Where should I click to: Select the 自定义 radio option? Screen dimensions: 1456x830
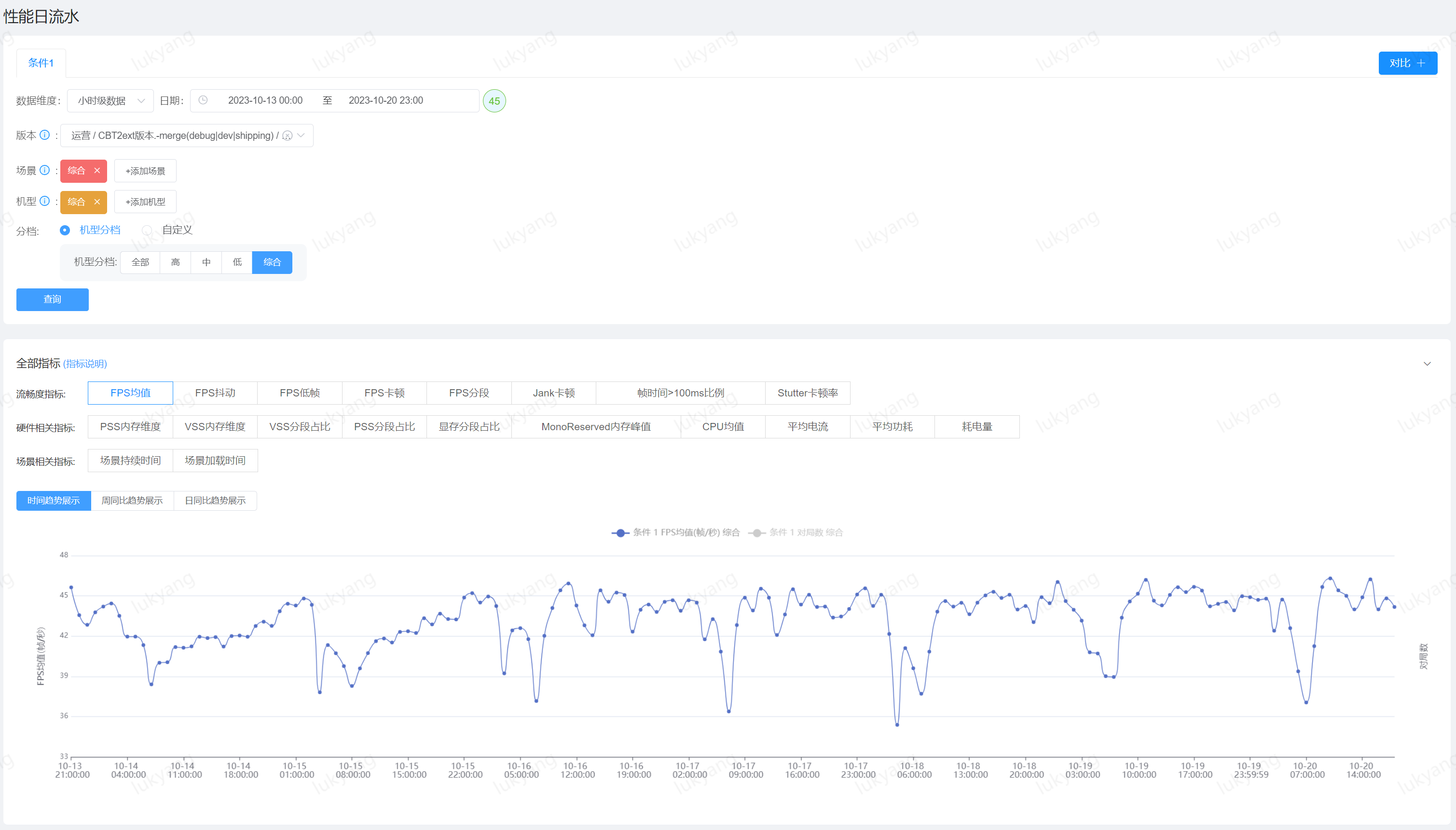147,230
